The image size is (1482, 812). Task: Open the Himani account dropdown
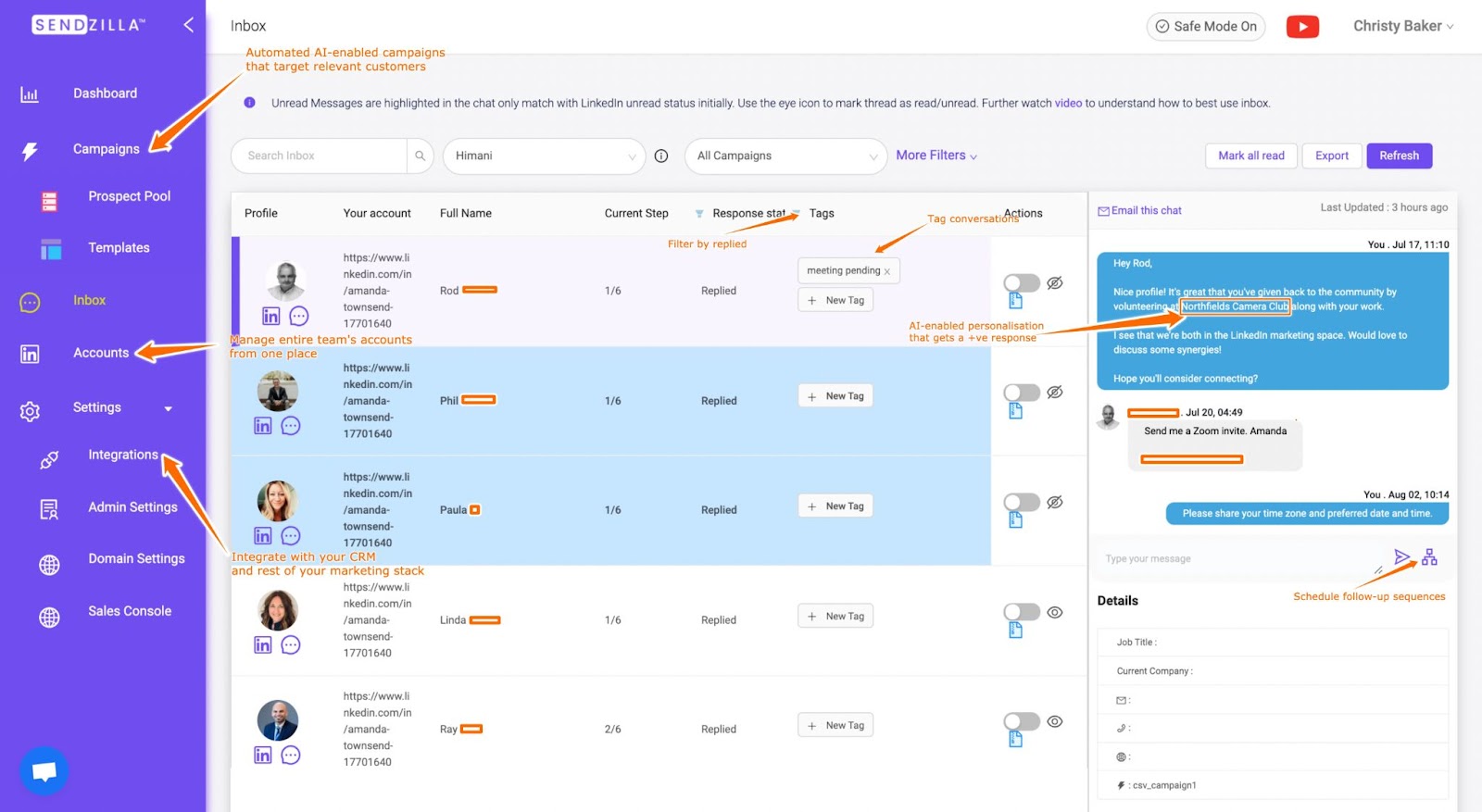click(544, 156)
